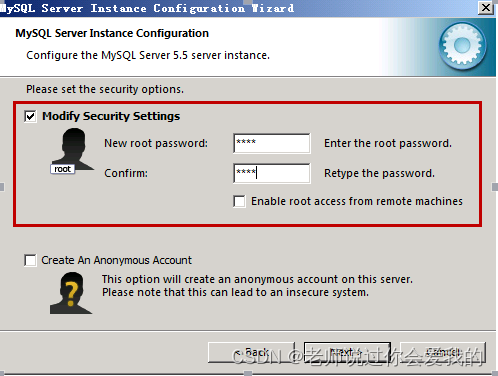Image resolution: width=498 pixels, height=376 pixels.
Task: Click MySQL Server Instance Configuration heading
Action: pos(112,33)
